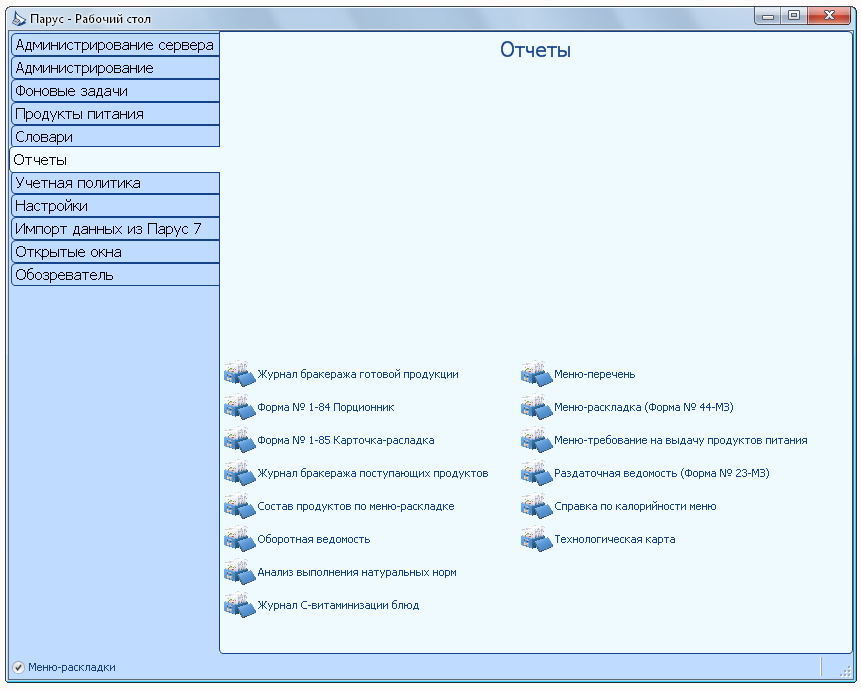861x690 pixels.
Task: Click the icon beside Форма № 1-85 Карточка-раскладка
Action: (x=240, y=440)
